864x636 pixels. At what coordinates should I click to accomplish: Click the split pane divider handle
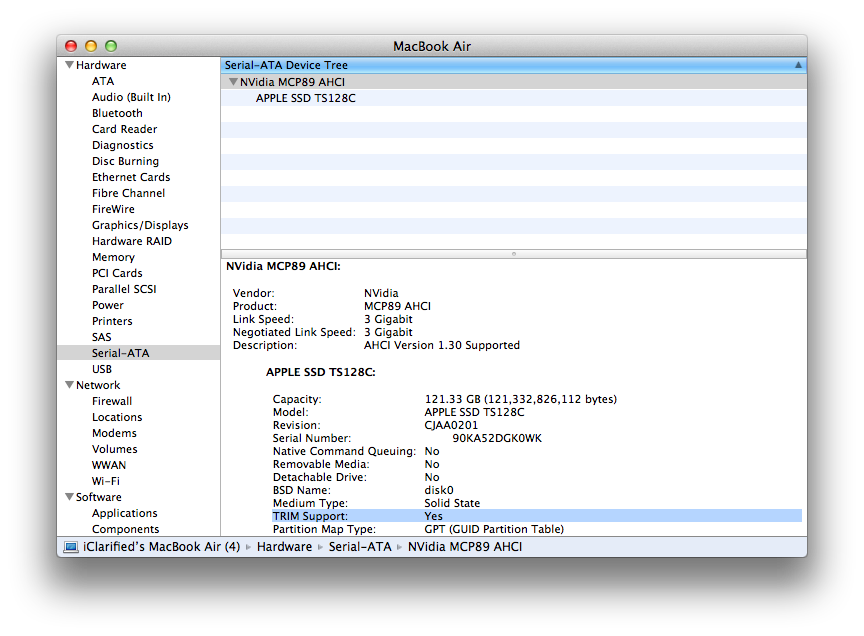click(513, 254)
